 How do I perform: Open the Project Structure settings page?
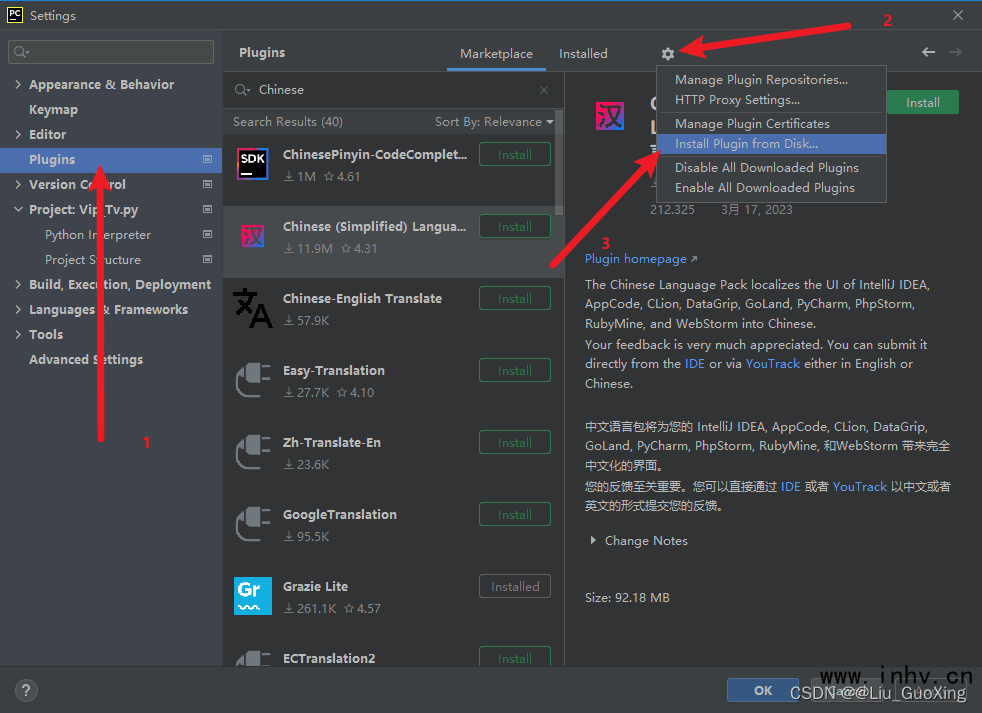pos(93,260)
